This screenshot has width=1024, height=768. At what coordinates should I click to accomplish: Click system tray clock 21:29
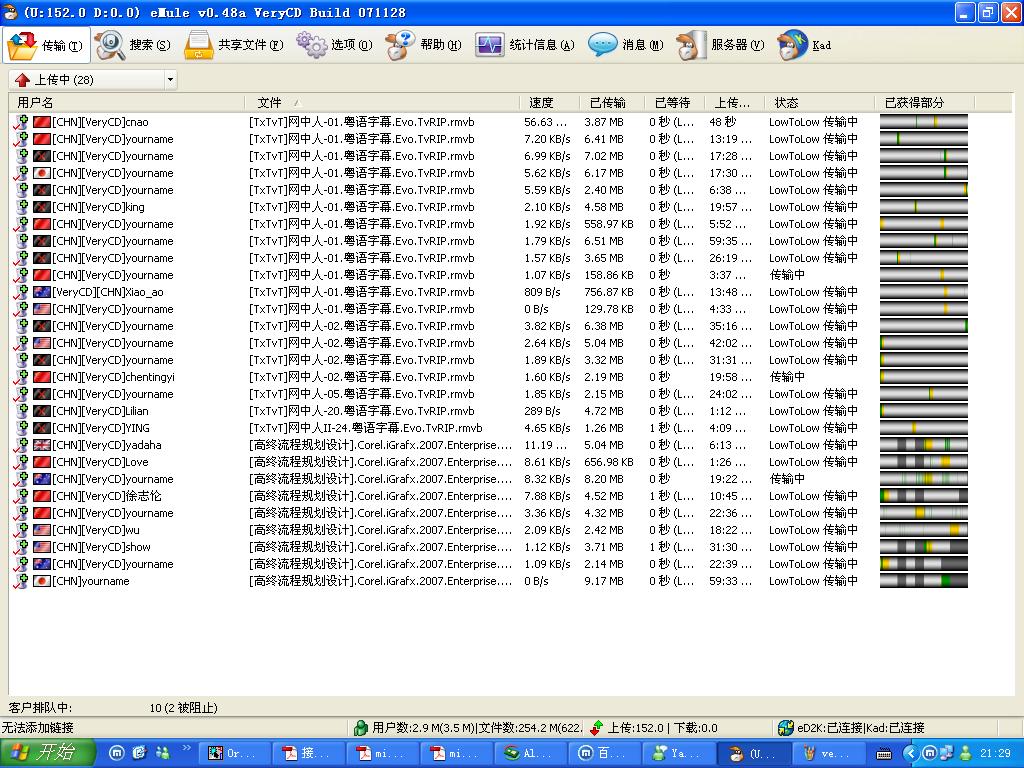click(x=995, y=754)
